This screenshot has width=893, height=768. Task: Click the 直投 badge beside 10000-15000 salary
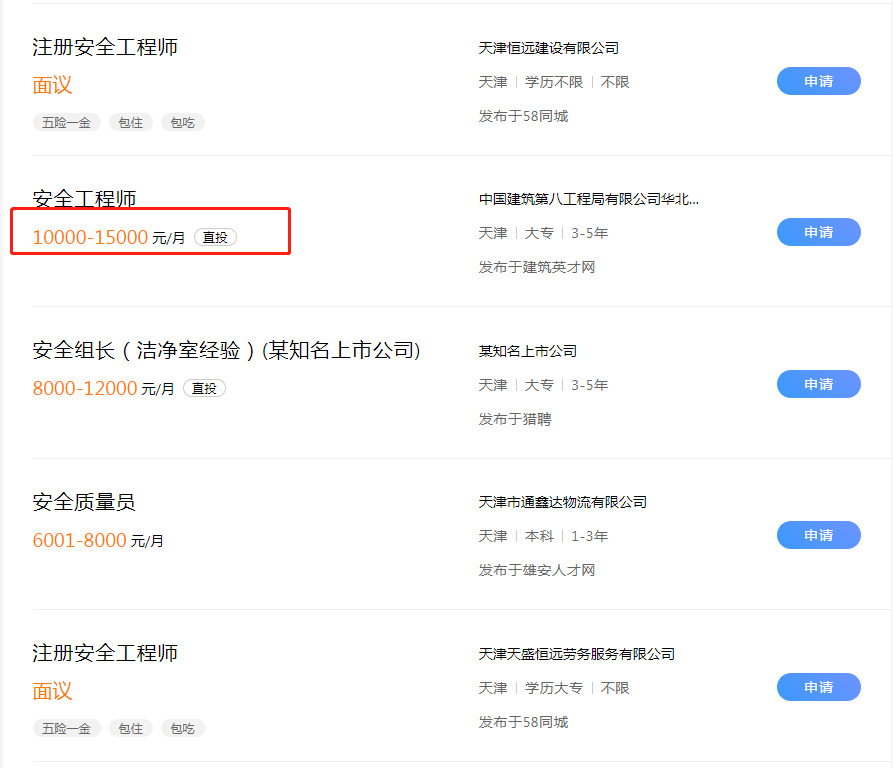215,237
